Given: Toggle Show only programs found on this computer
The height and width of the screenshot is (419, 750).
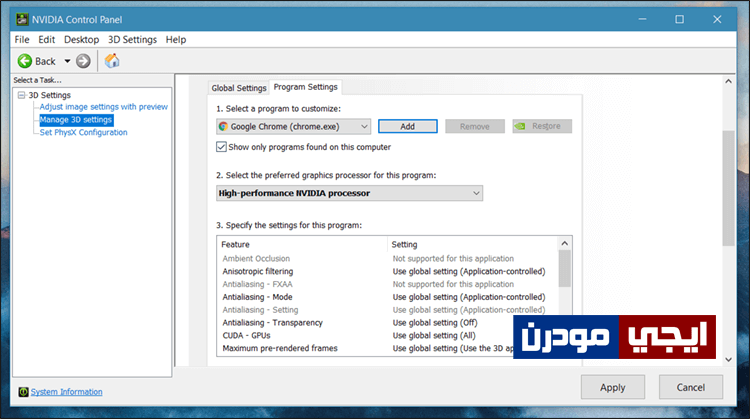Looking at the screenshot, I should (221, 147).
